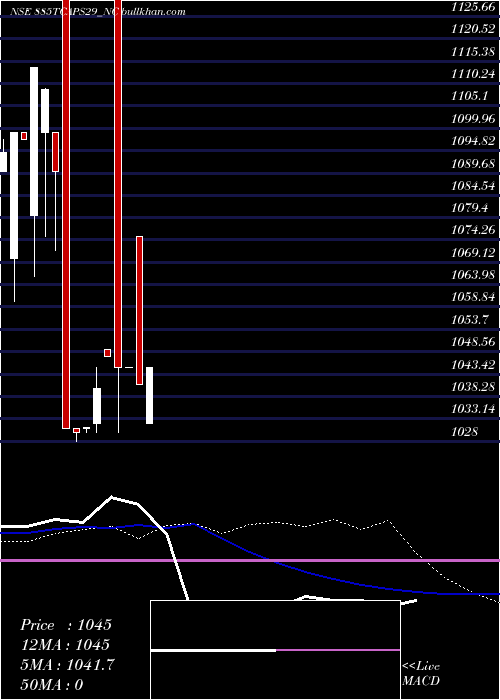
Task: Click the horizontal magenta zero line
Action: coord(250,560)
